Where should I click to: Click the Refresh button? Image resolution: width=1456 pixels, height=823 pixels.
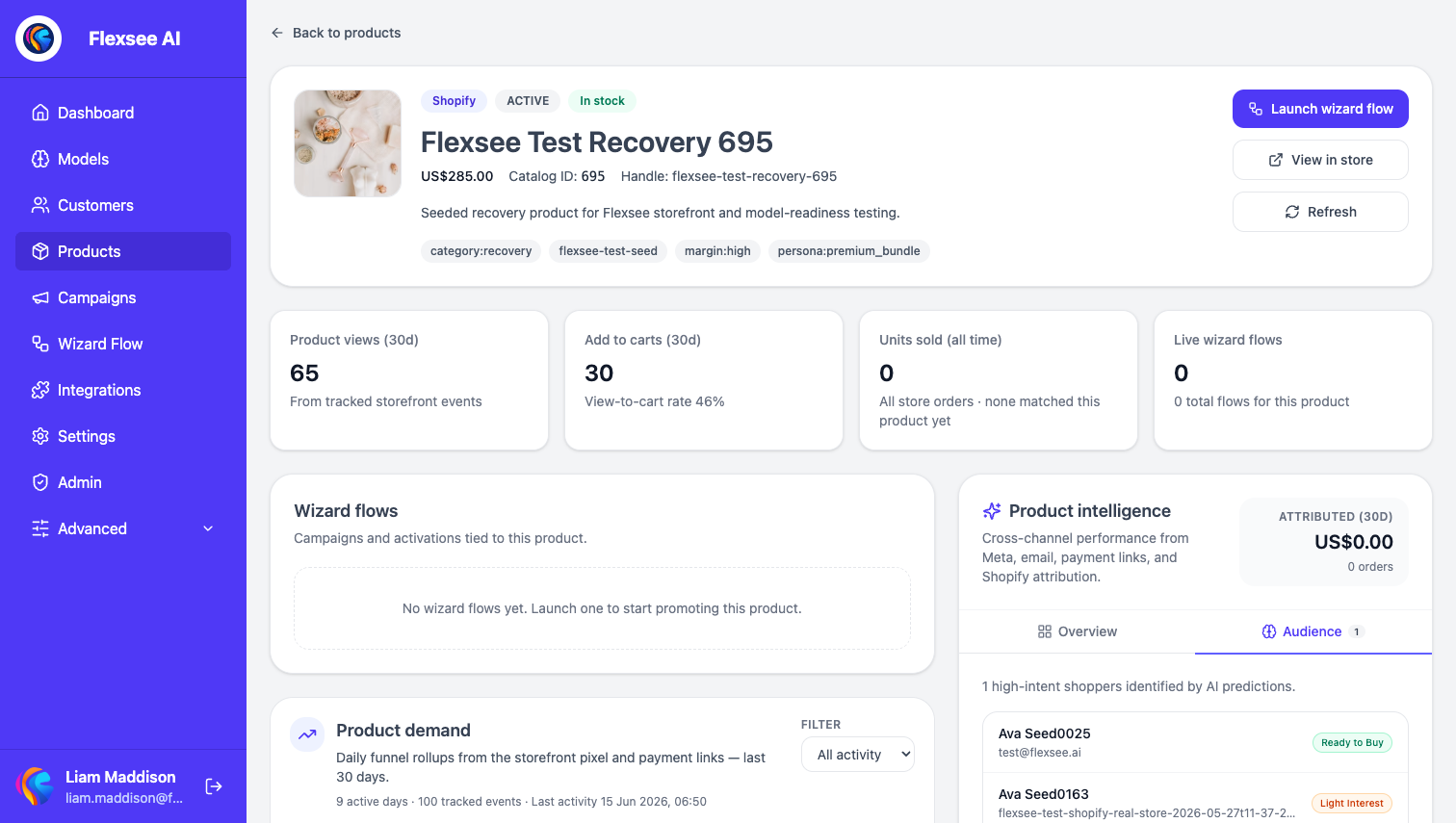[1320, 212]
